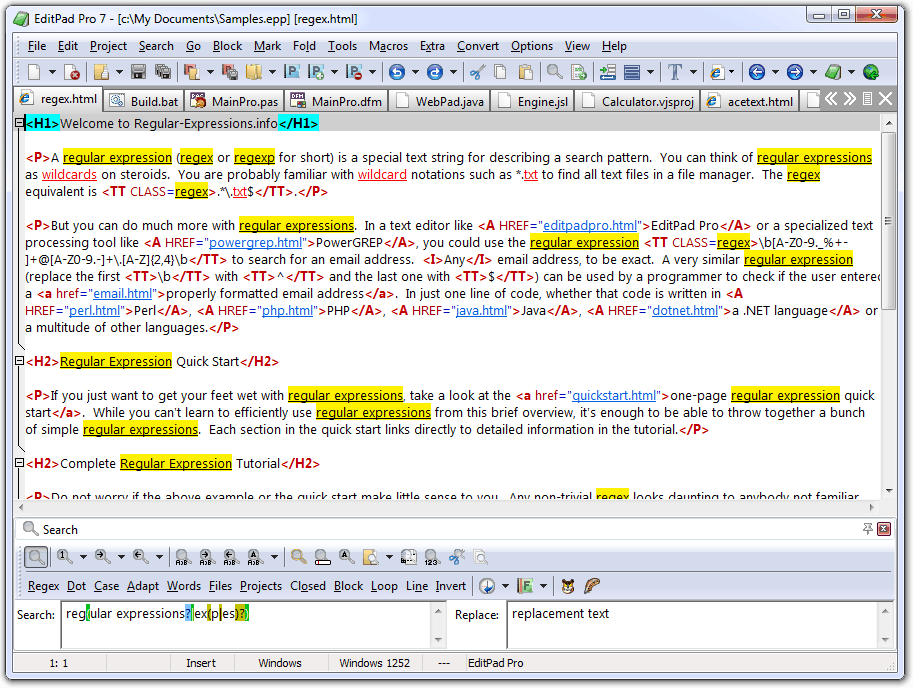Image resolution: width=913 pixels, height=688 pixels.
Task: Click the Count Matches 123 icon
Action: (x=431, y=557)
